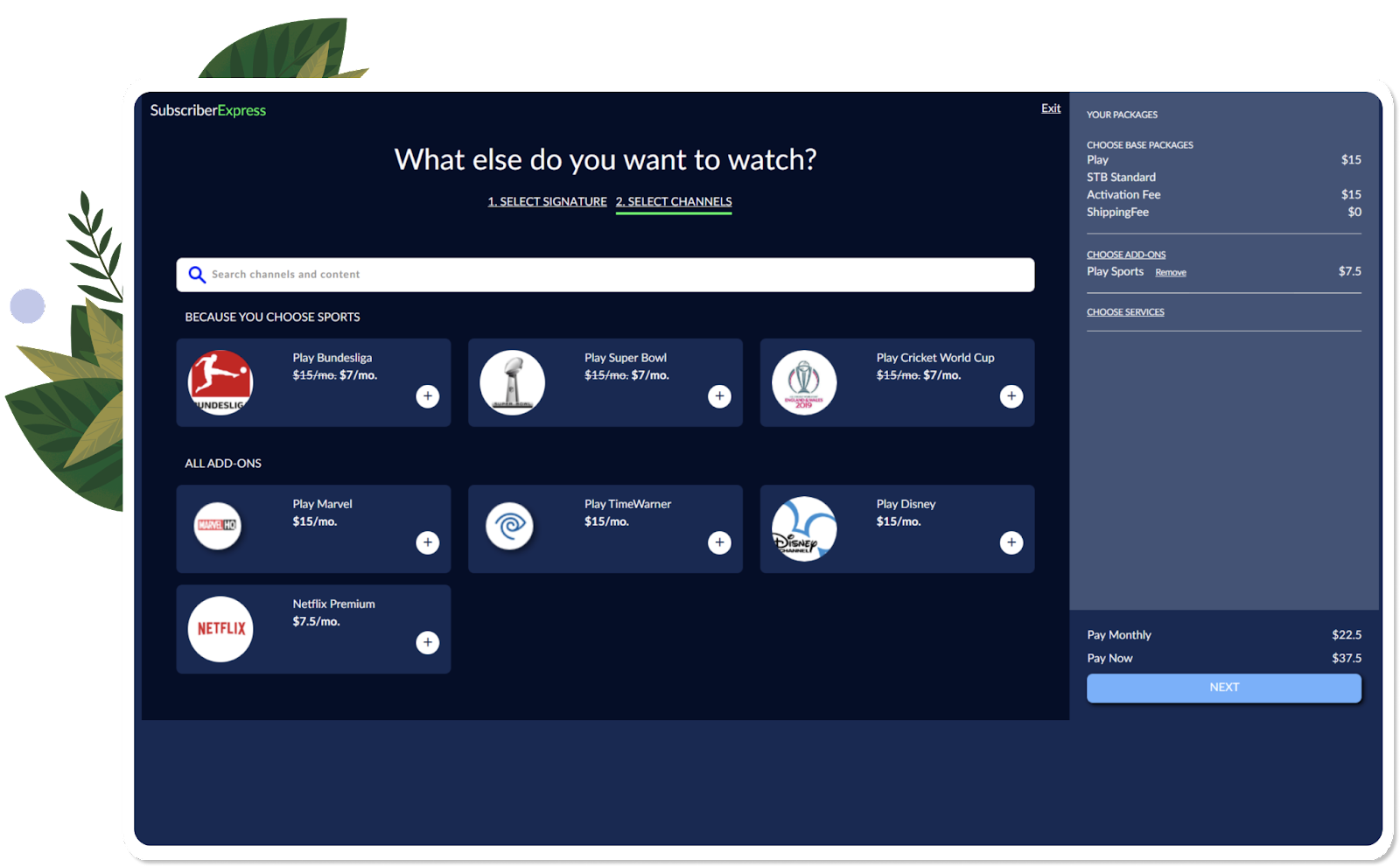The height and width of the screenshot is (867, 1400).
Task: Click the Your Packages heading
Action: coord(1122,115)
